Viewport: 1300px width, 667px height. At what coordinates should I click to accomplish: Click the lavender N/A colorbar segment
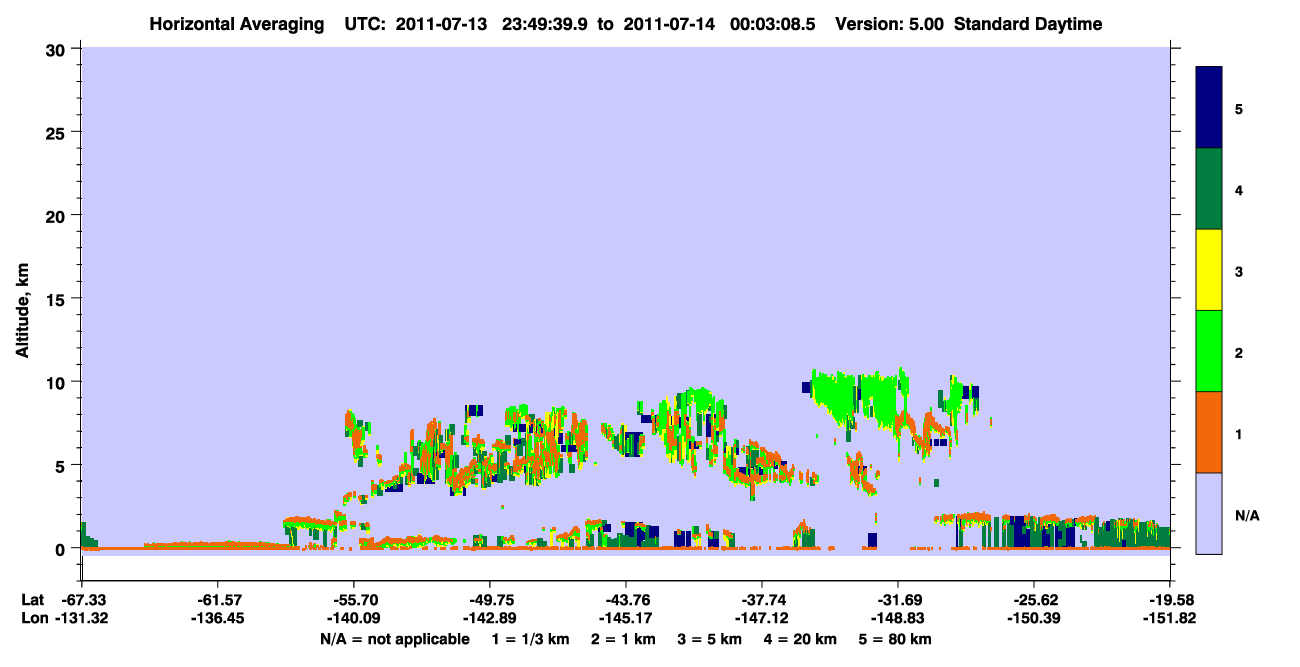[1209, 513]
